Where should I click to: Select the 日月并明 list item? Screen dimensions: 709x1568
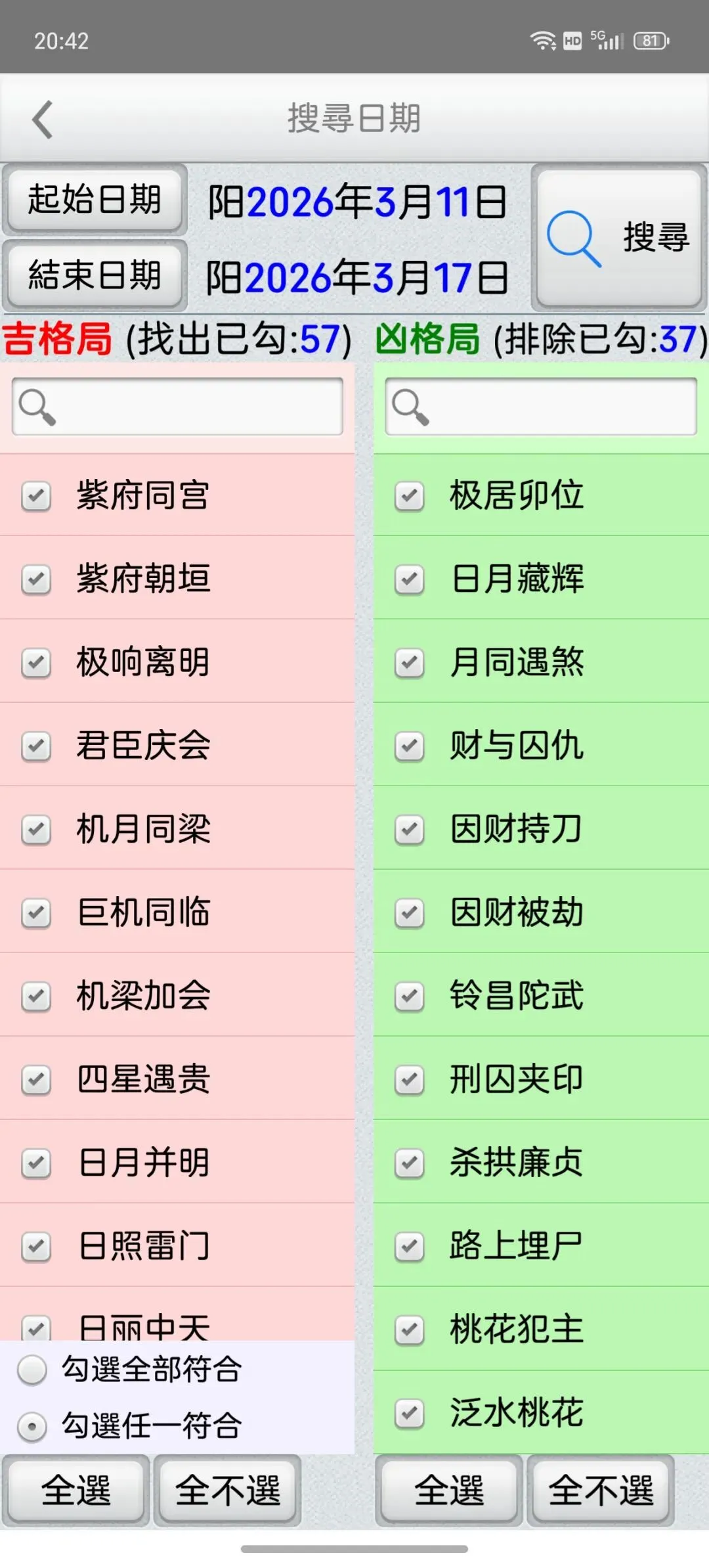(177, 1162)
